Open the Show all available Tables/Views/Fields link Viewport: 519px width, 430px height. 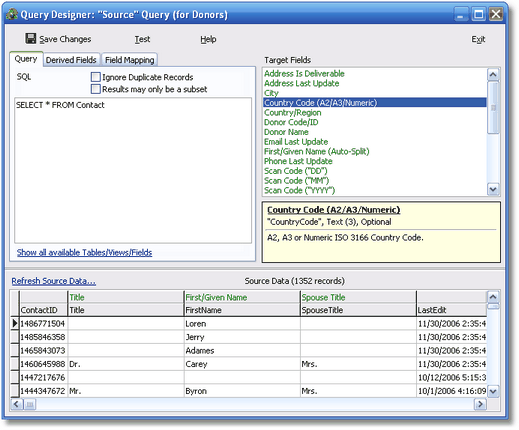tap(84, 252)
